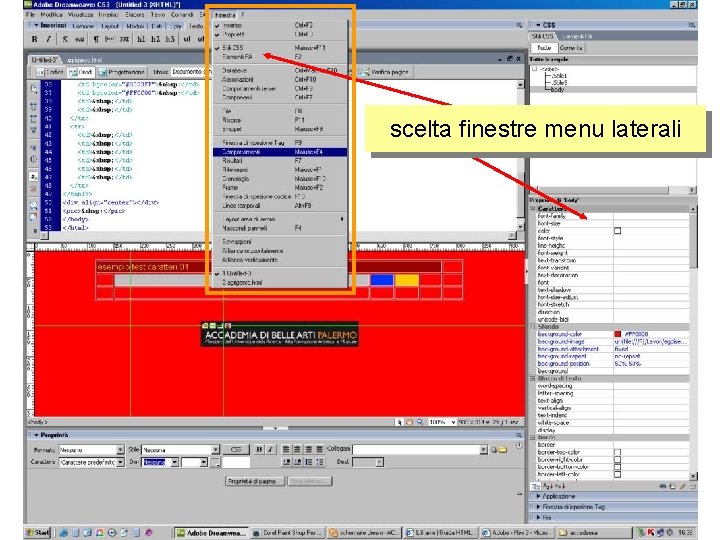Open the Modifica menu

[51, 15]
